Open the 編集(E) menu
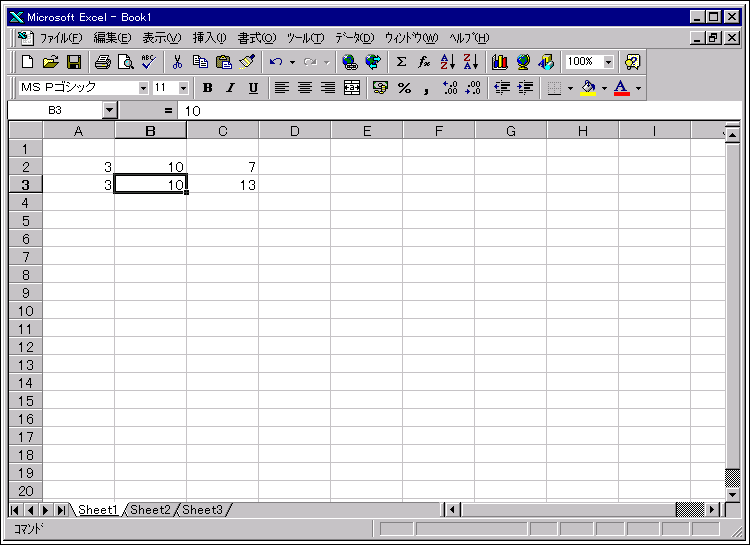The height and width of the screenshot is (545, 750). pos(112,37)
